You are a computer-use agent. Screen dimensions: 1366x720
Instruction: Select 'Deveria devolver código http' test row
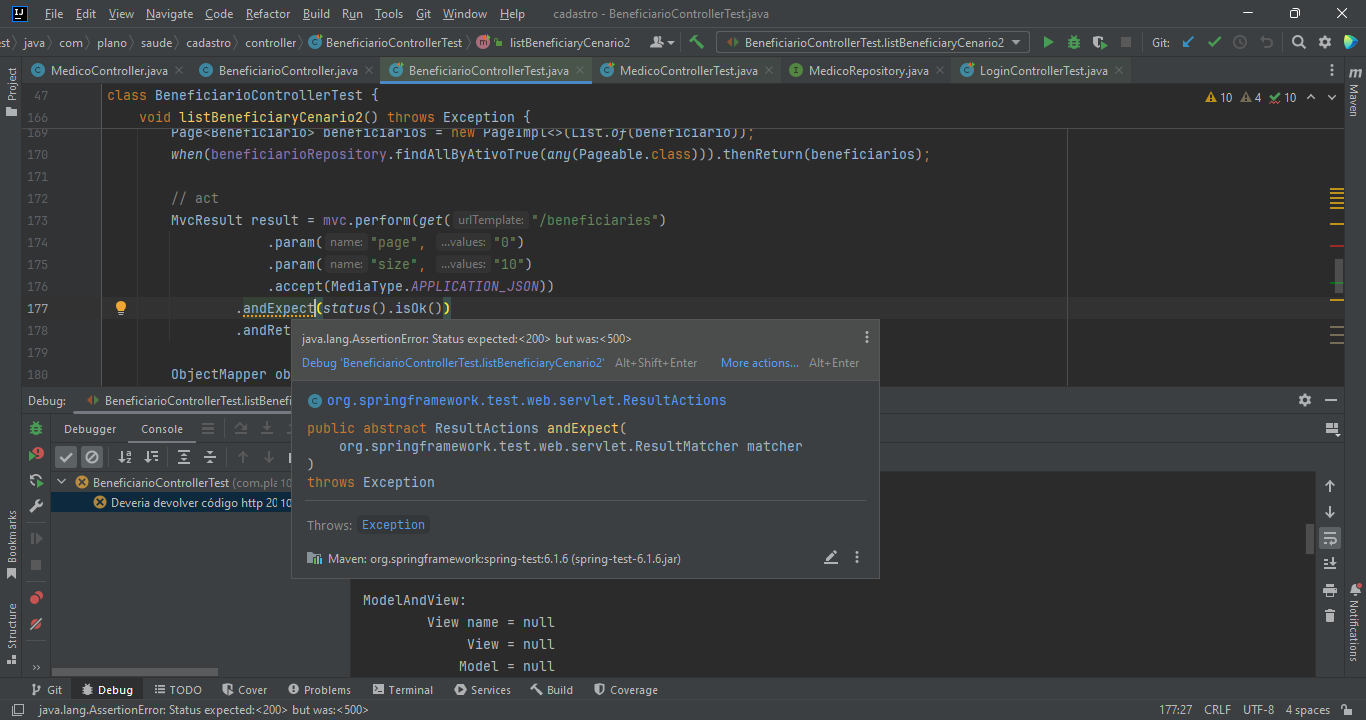point(171,503)
